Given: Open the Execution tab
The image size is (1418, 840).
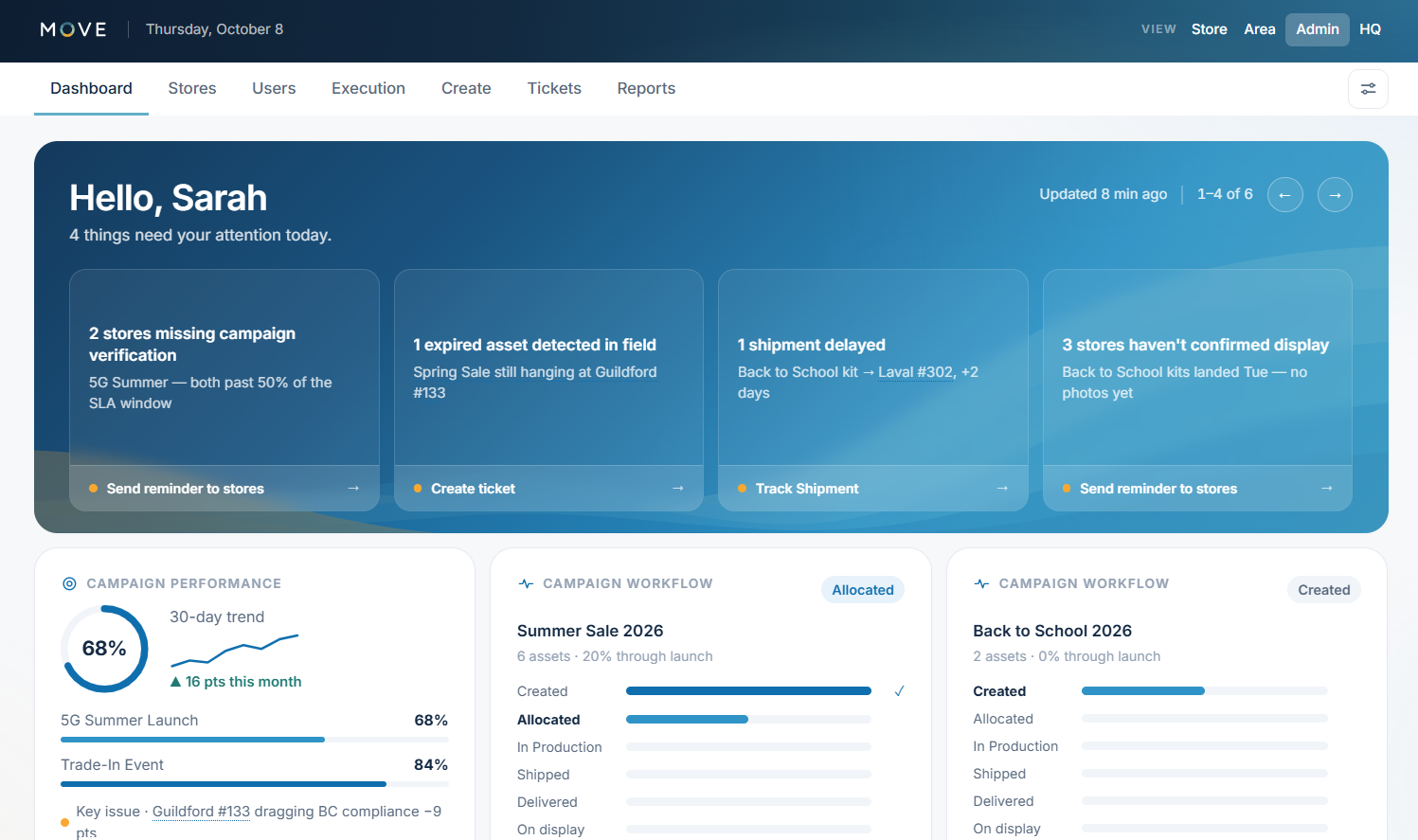Looking at the screenshot, I should coord(368,88).
